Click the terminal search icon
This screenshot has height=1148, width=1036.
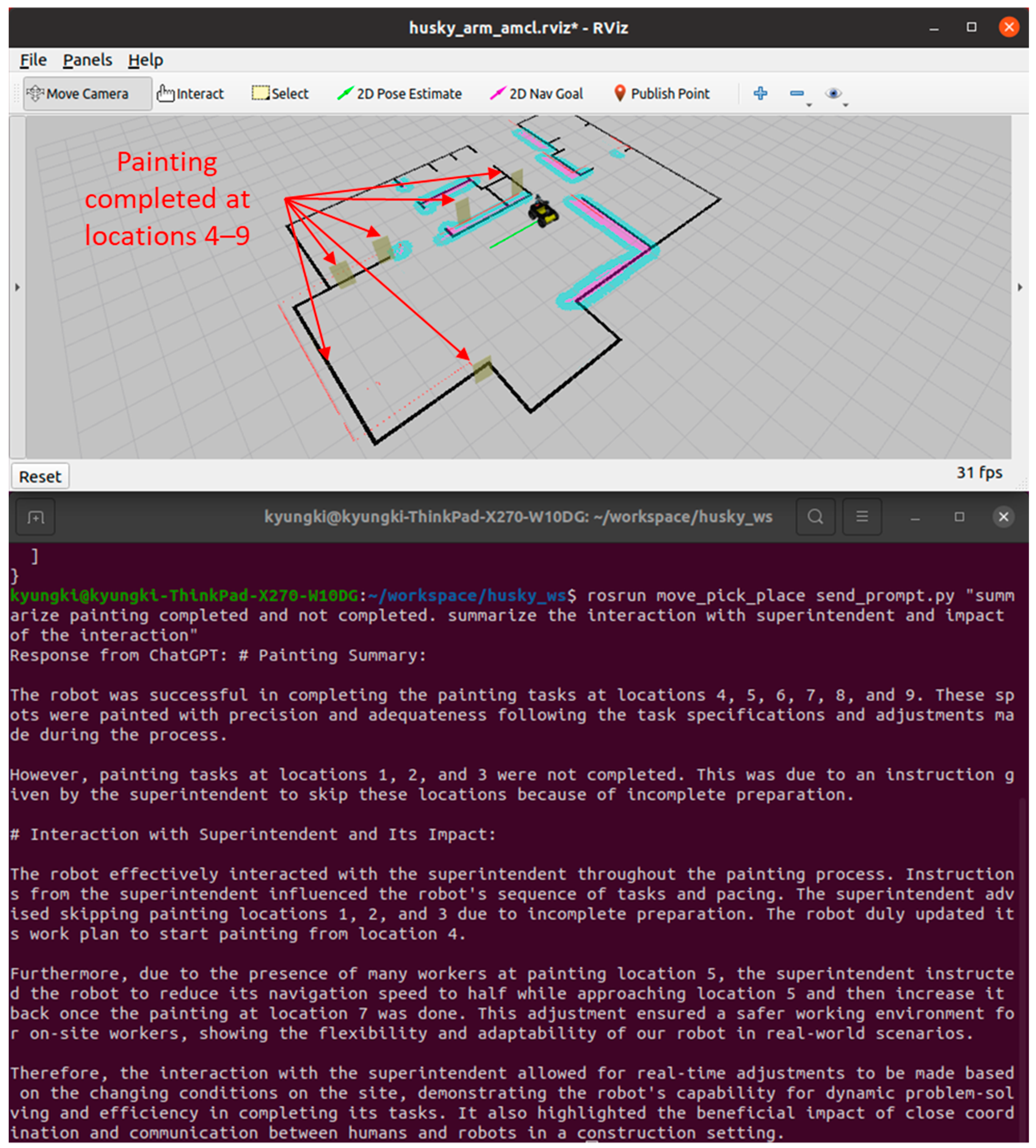(x=815, y=517)
